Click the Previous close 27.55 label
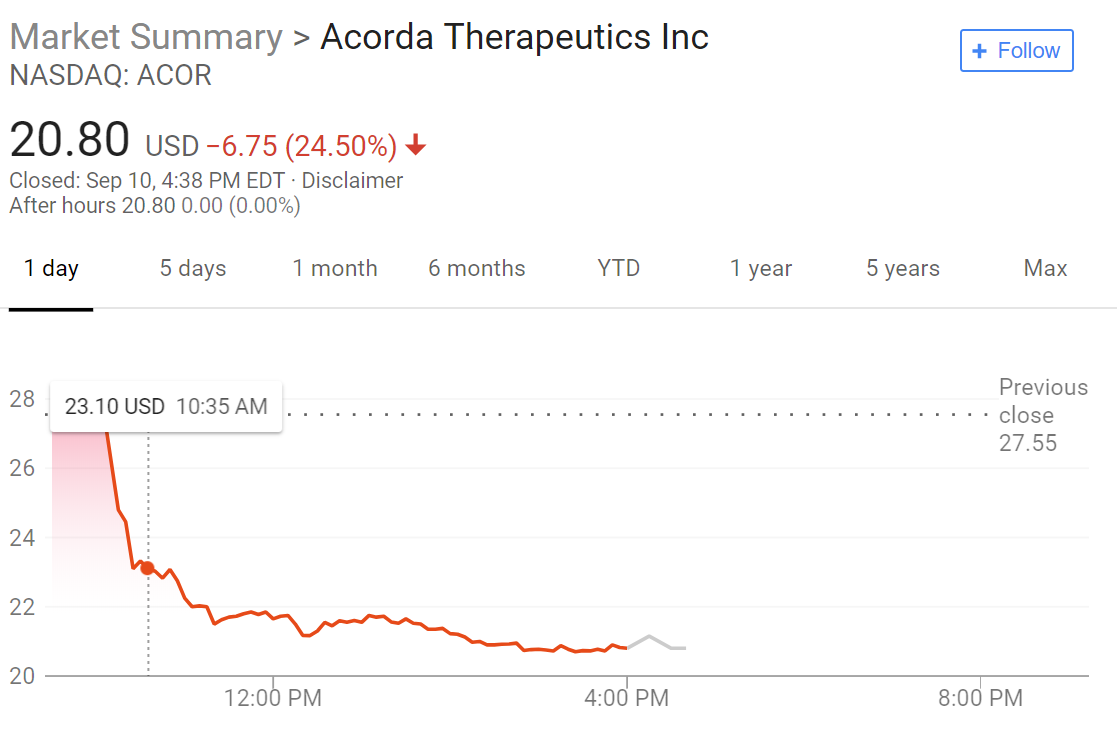The width and height of the screenshot is (1117, 739). [x=1042, y=415]
